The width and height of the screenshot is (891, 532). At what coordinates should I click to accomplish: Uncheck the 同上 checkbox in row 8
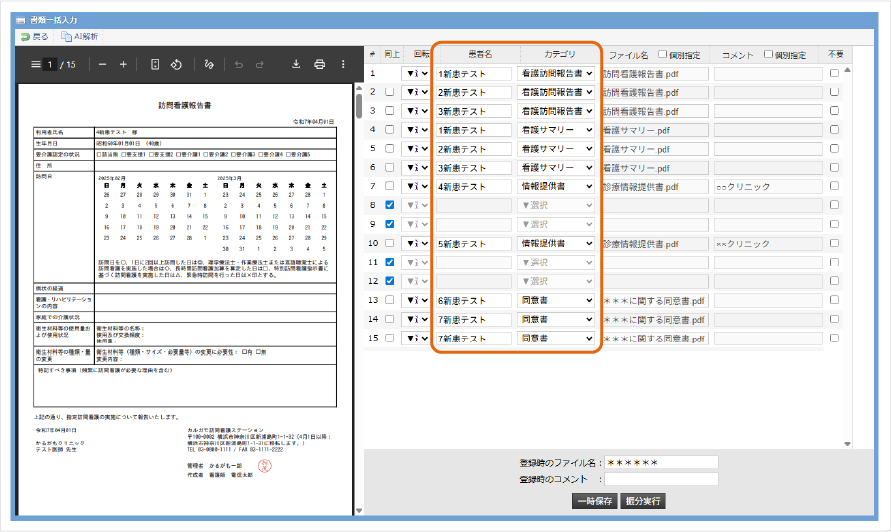tap(389, 205)
